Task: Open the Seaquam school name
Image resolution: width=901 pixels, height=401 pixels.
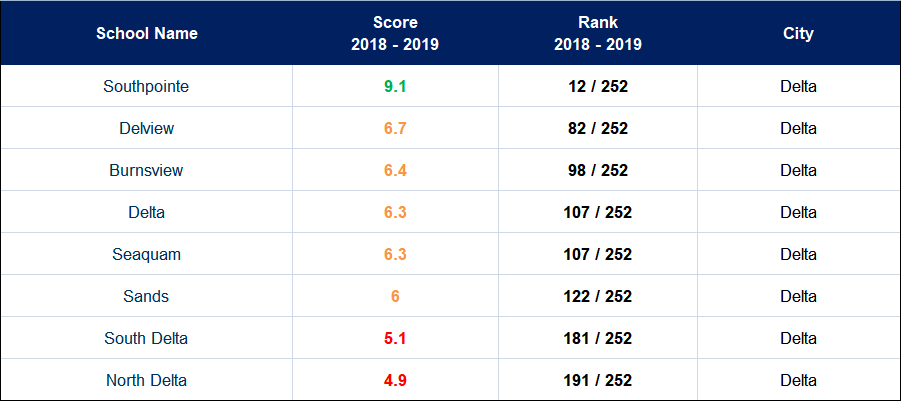Action: click(146, 254)
